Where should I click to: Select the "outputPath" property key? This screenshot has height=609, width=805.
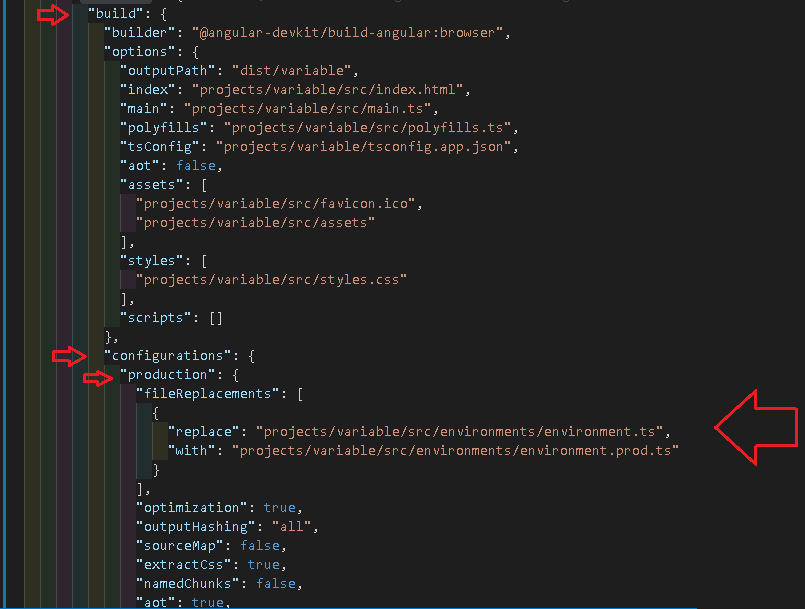pyautogui.click(x=167, y=71)
